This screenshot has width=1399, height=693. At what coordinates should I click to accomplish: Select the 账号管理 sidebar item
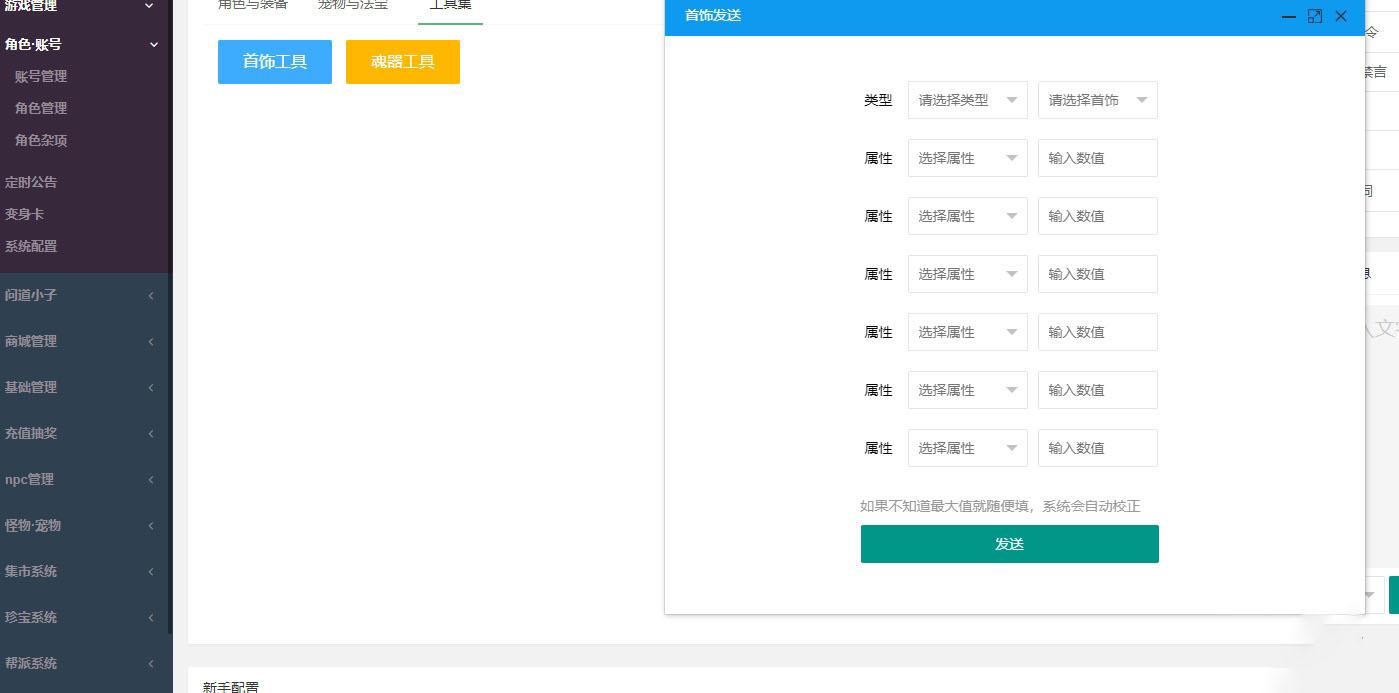pyautogui.click(x=41, y=76)
